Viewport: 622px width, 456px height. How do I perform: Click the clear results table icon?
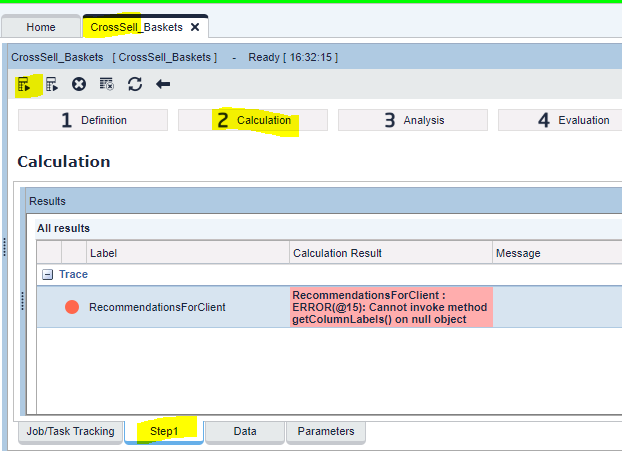click(107, 85)
